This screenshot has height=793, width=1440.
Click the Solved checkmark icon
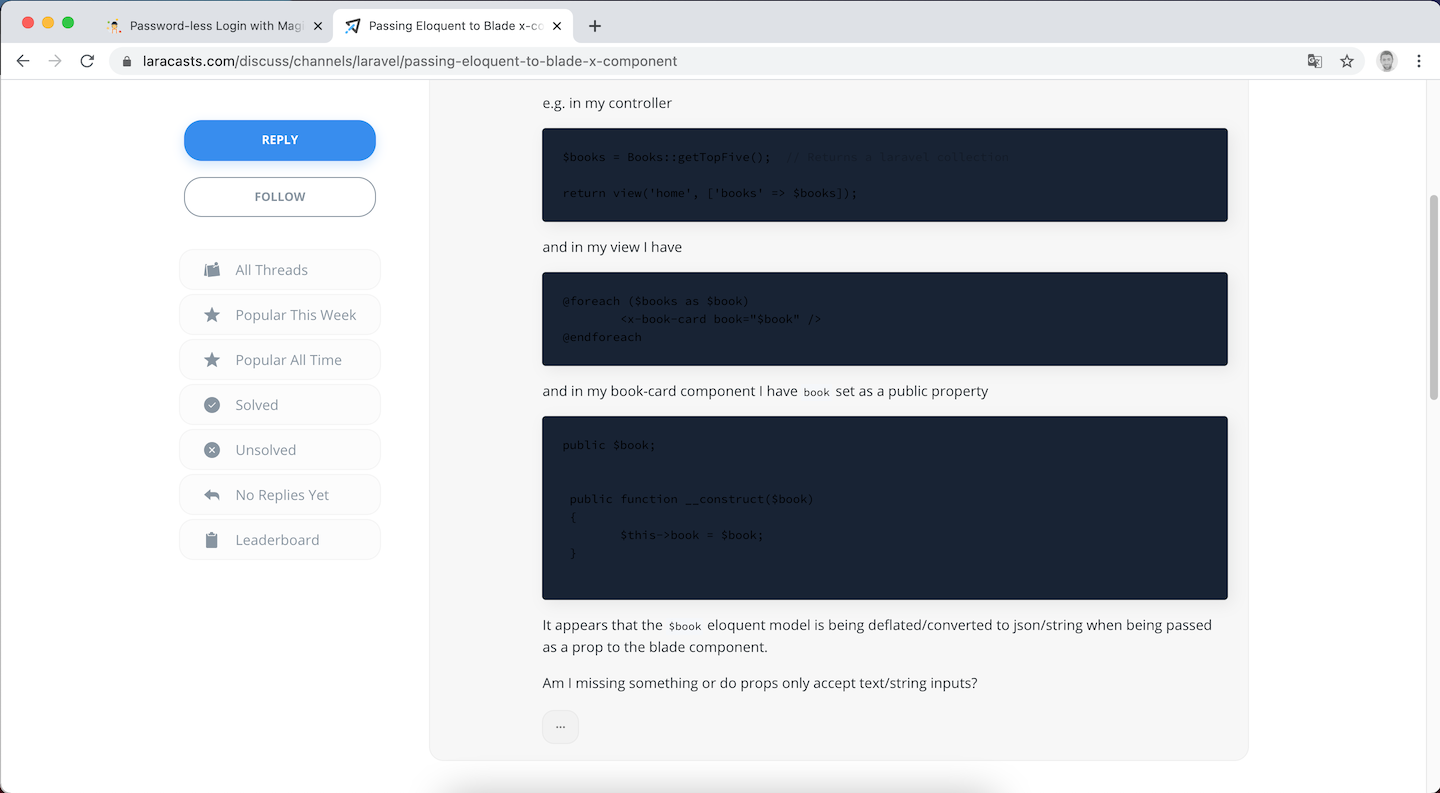click(212, 405)
